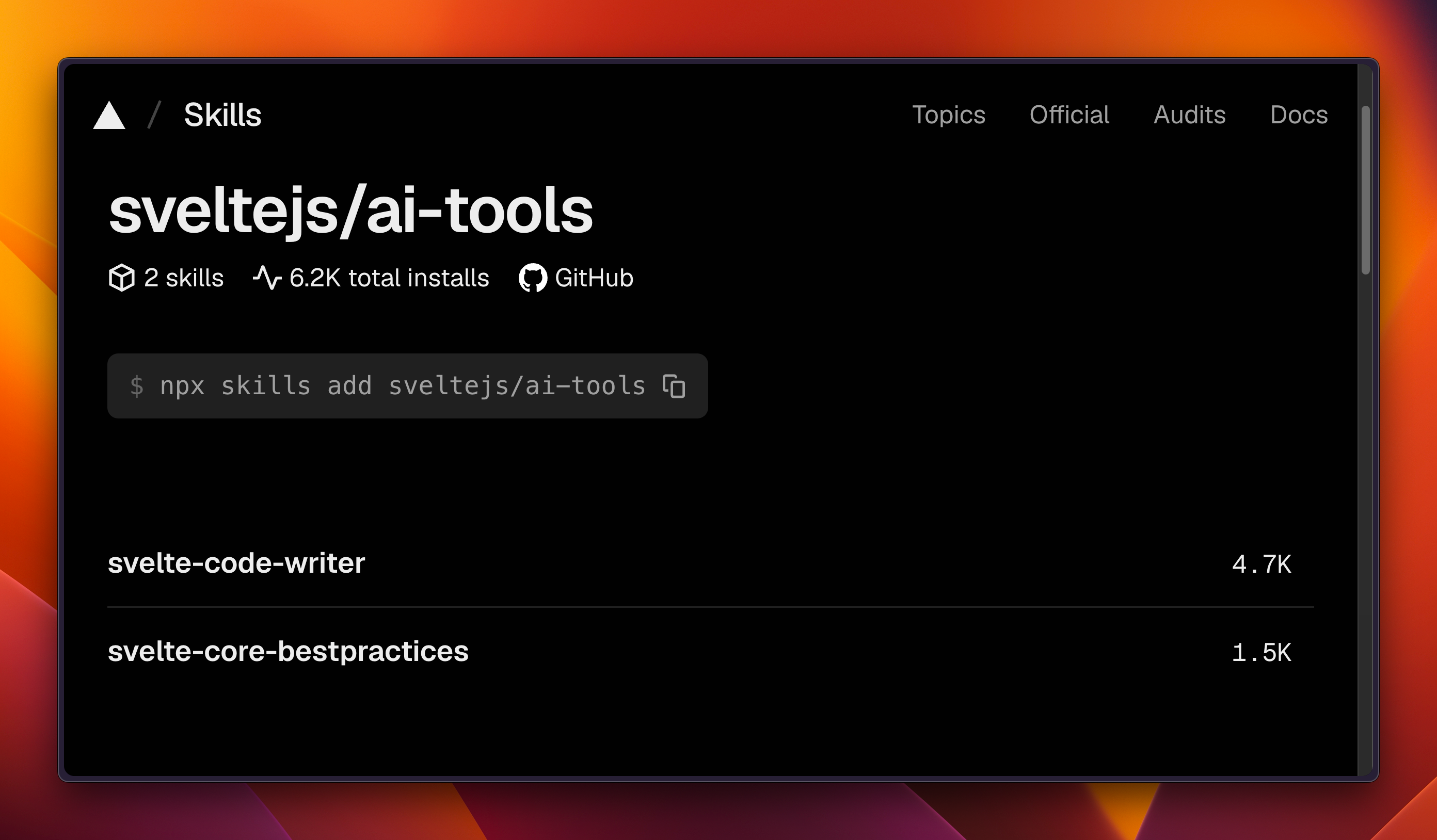Open the Audits nav item
This screenshot has width=1437, height=840.
pos(1190,115)
